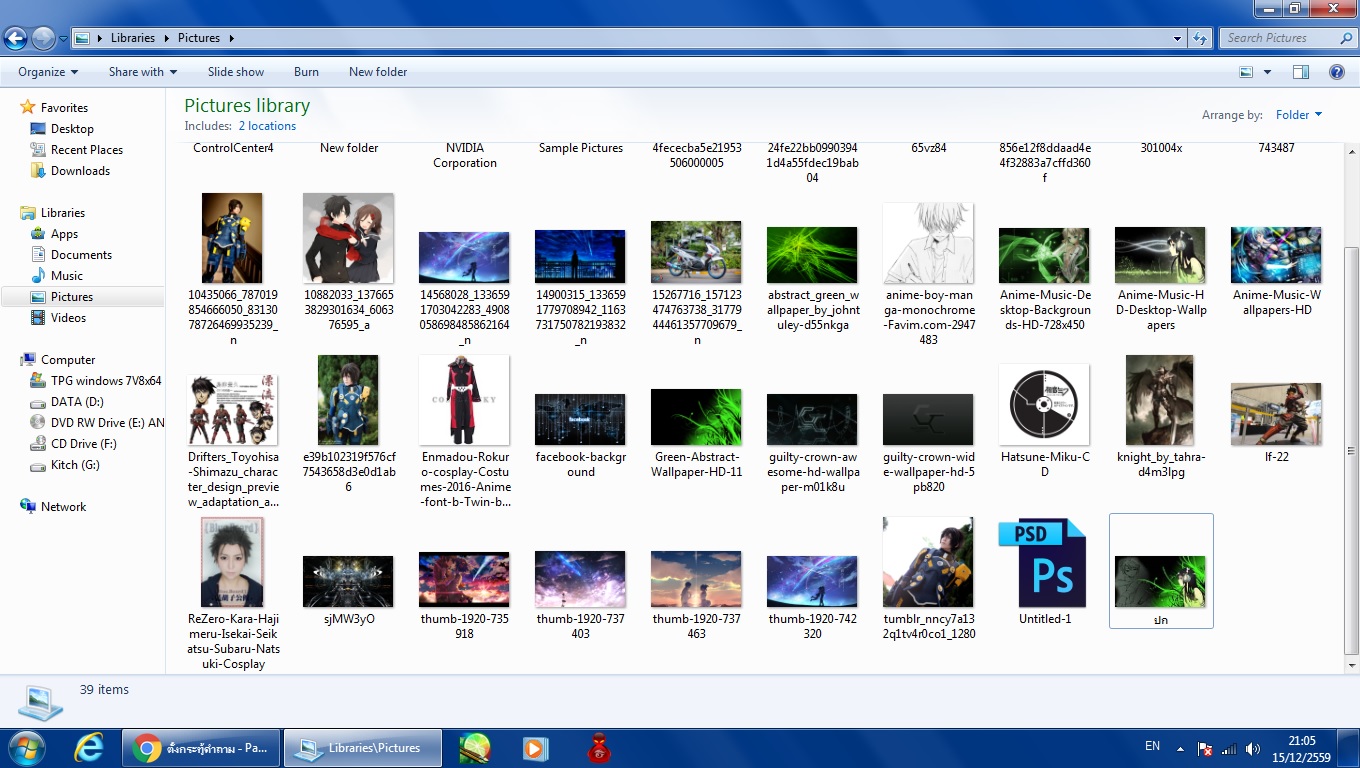Image resolution: width=1360 pixels, height=768 pixels.
Task: Switch to the Chrome taskbar window
Action: pyautogui.click(x=201, y=747)
